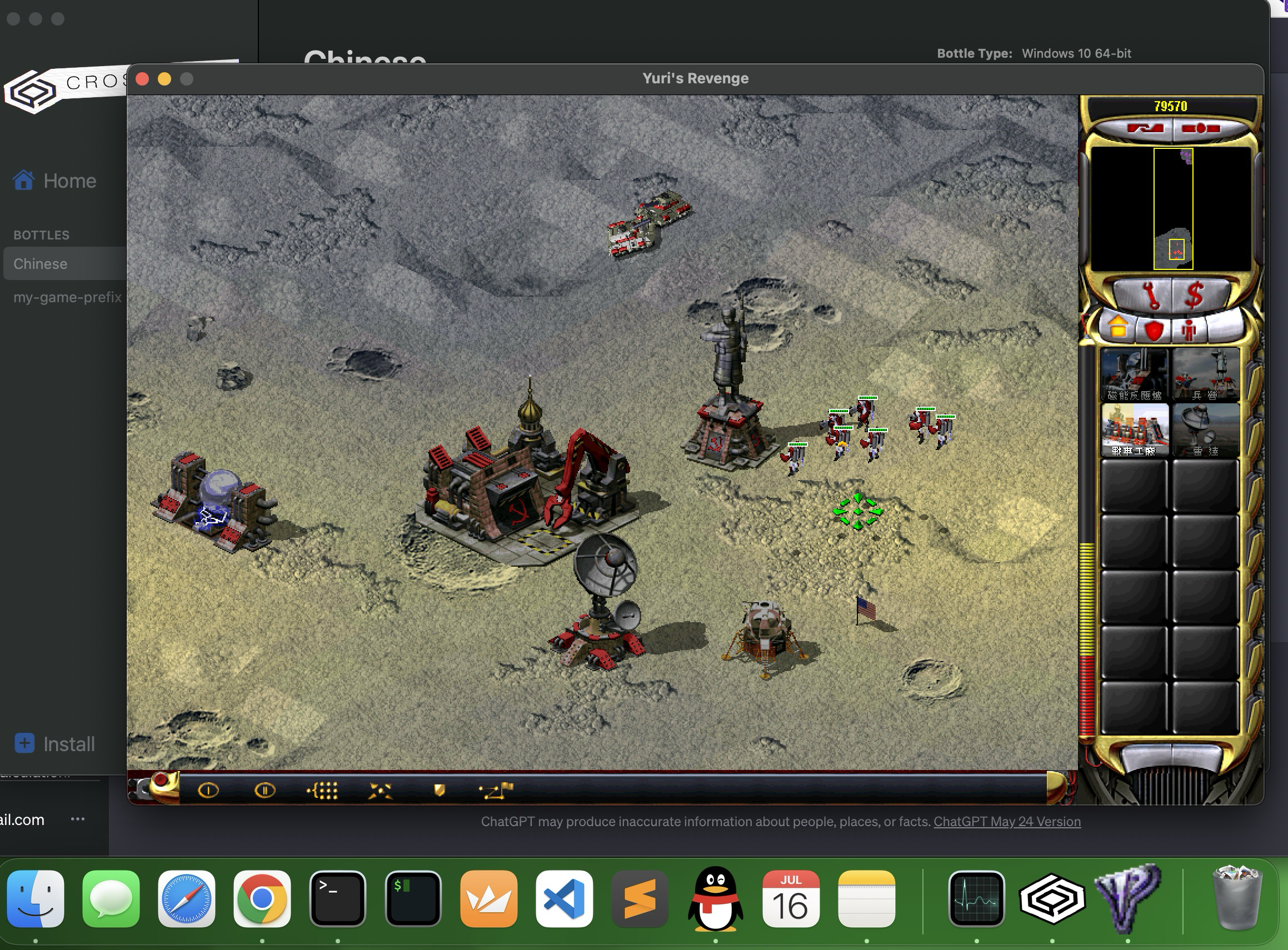Click the radar minimap base area

pos(1176,251)
